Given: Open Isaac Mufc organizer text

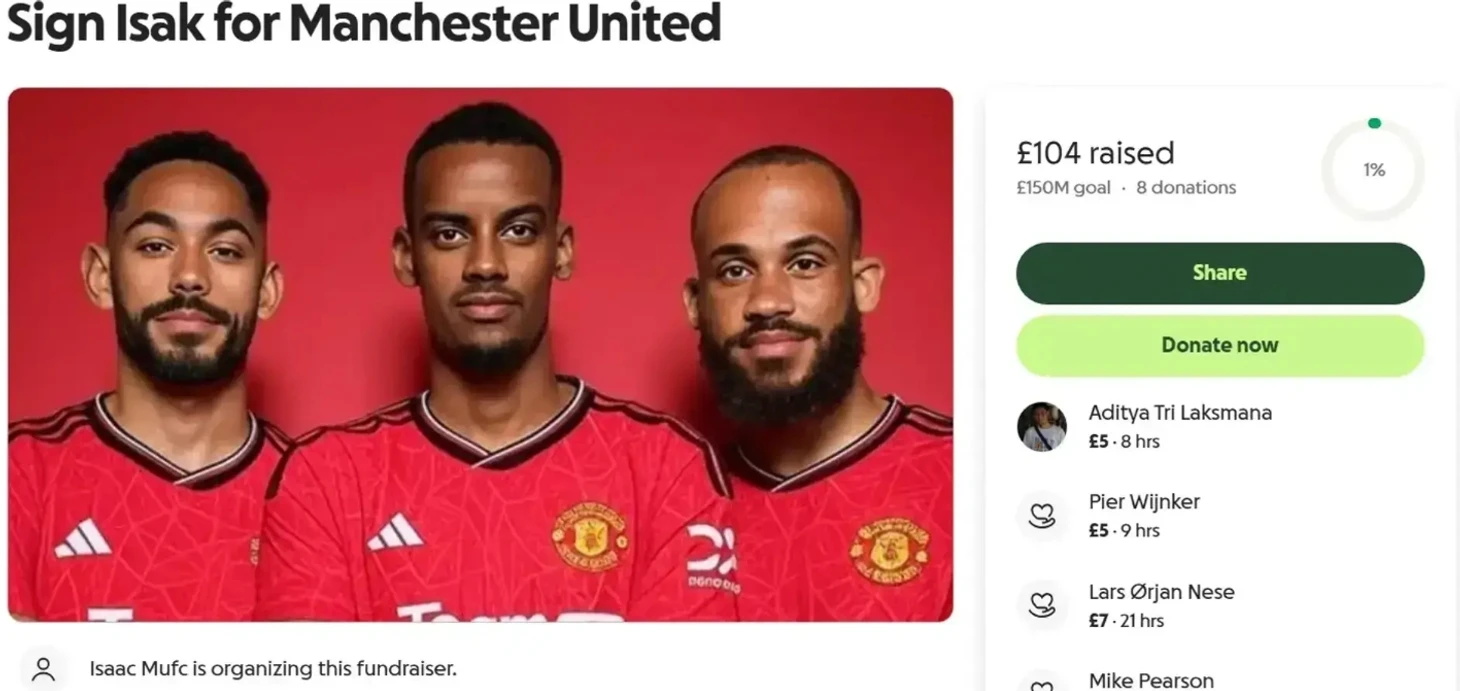Looking at the screenshot, I should (272, 668).
